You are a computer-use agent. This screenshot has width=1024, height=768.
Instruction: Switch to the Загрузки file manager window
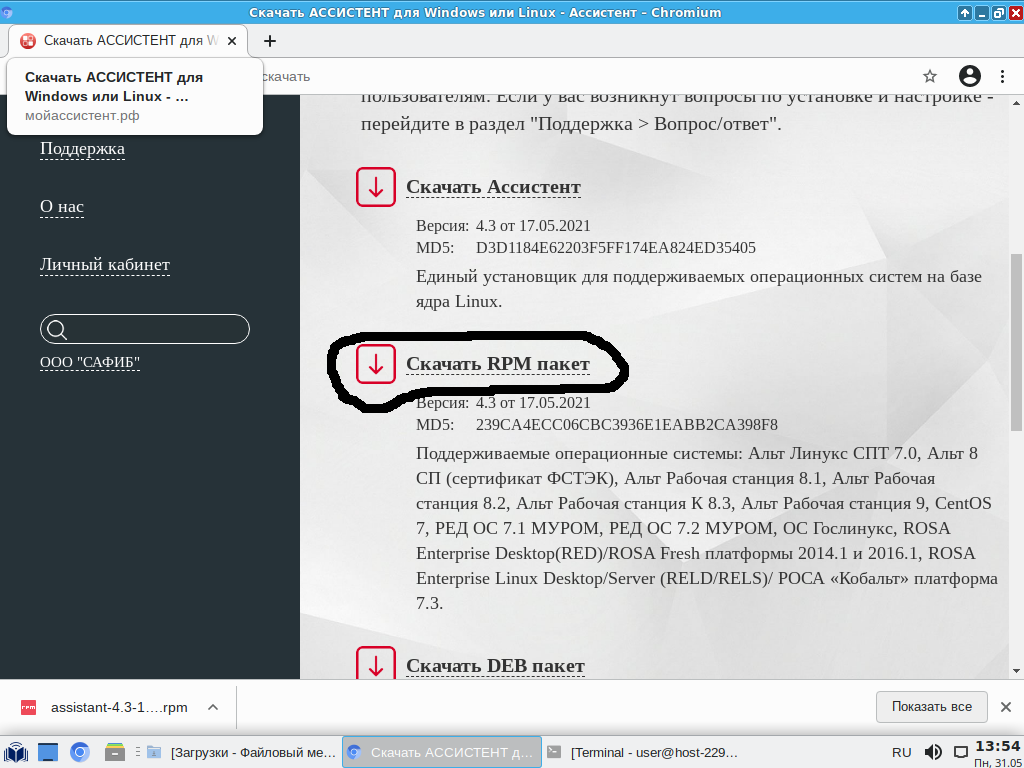[241, 752]
